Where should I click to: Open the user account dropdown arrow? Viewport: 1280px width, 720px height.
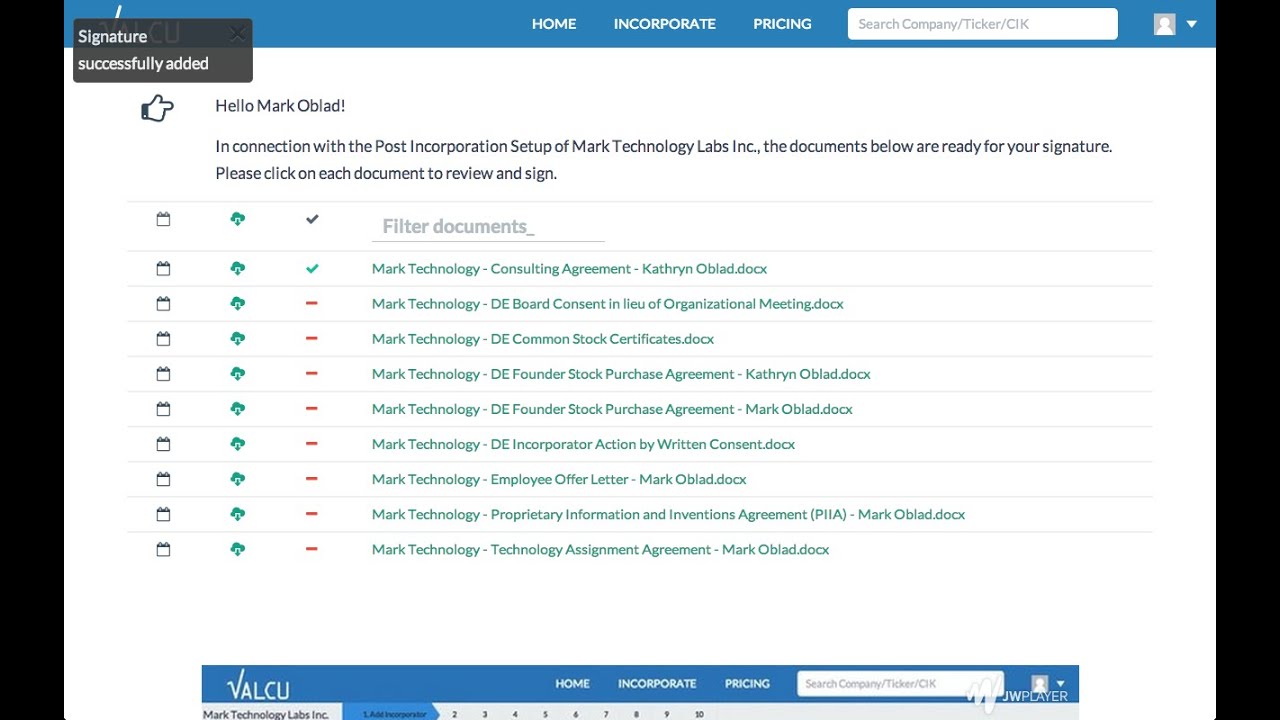point(1191,24)
